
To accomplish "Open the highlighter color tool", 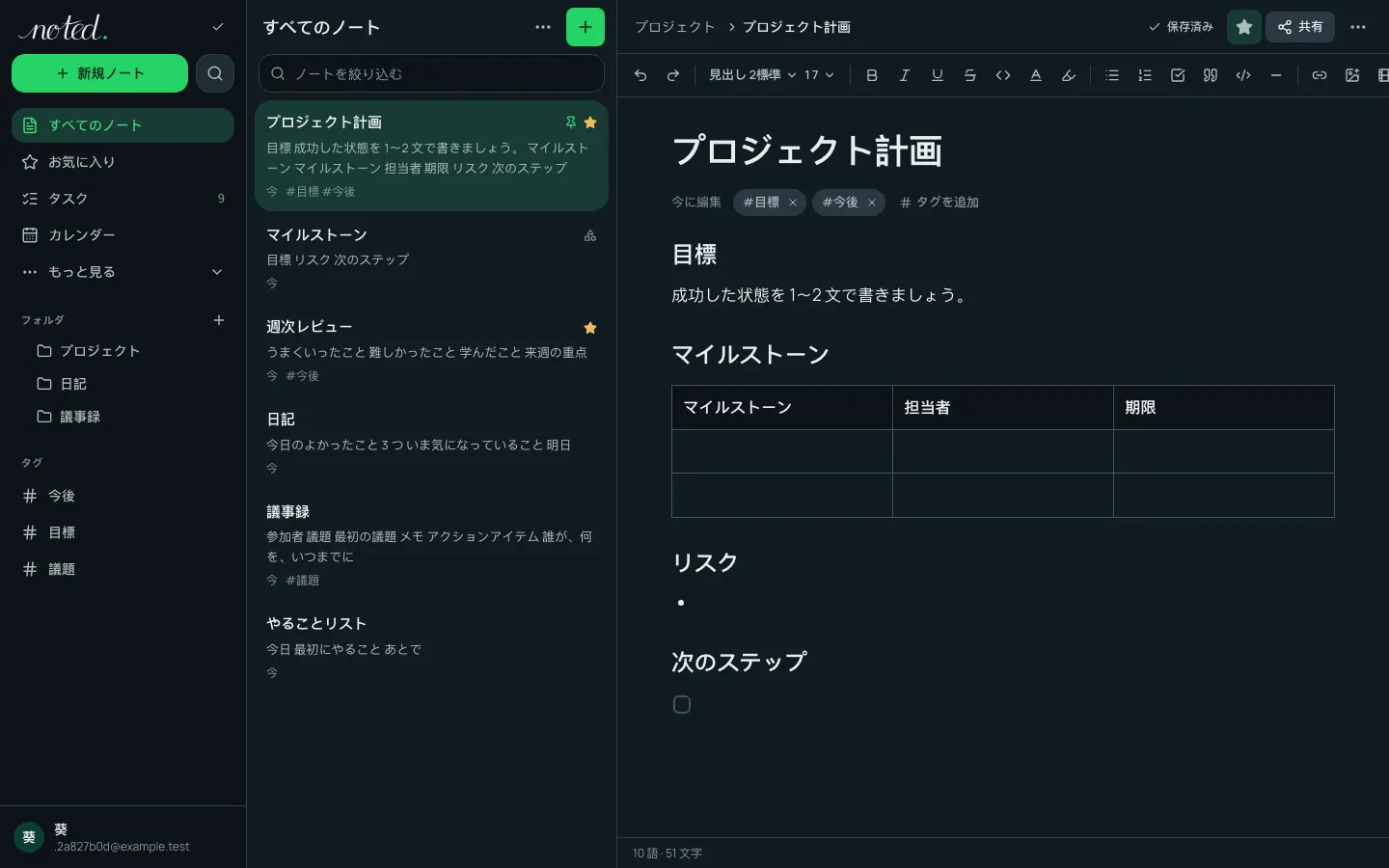I will pyautogui.click(x=1069, y=75).
